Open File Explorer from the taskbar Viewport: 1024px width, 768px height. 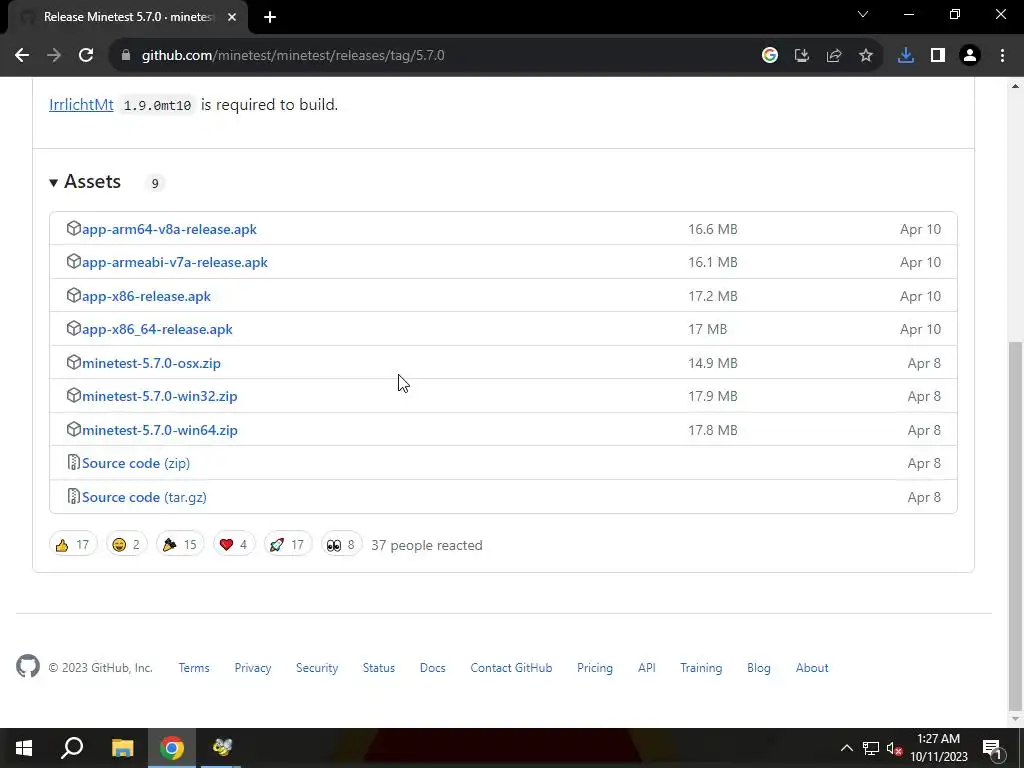[x=122, y=748]
